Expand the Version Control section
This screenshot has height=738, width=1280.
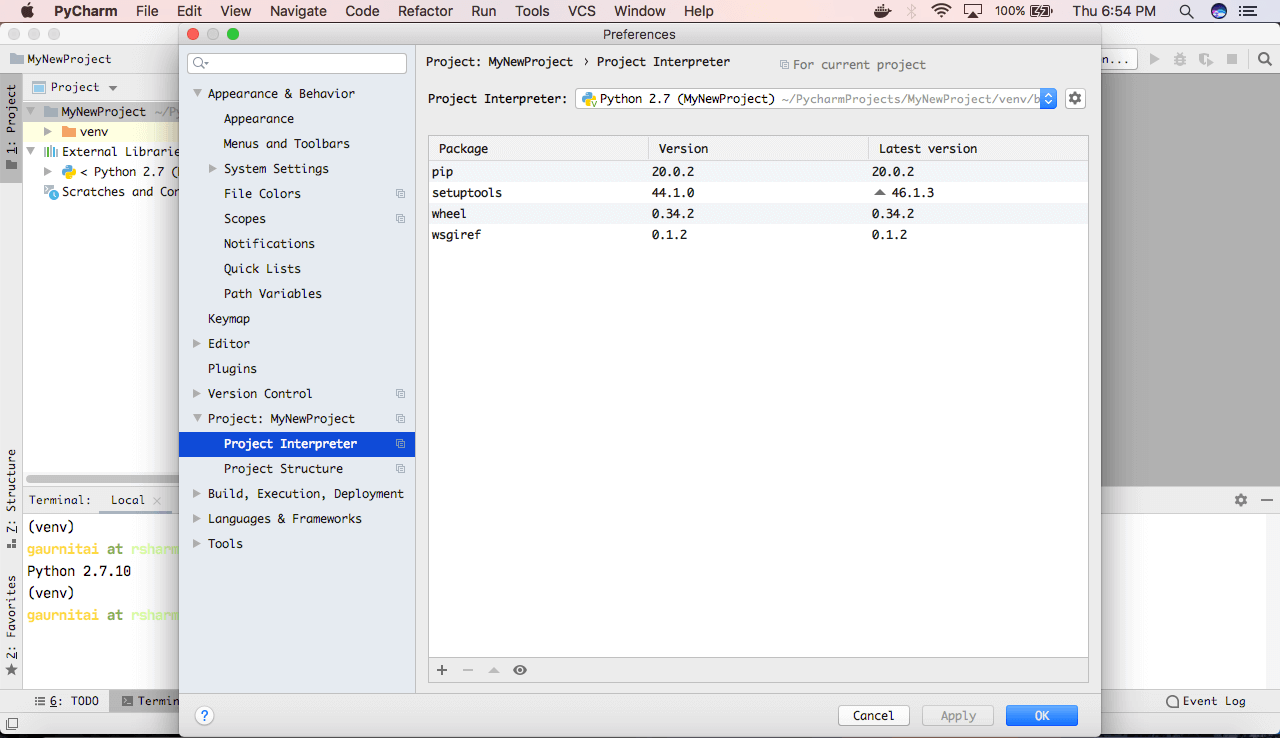(x=197, y=393)
